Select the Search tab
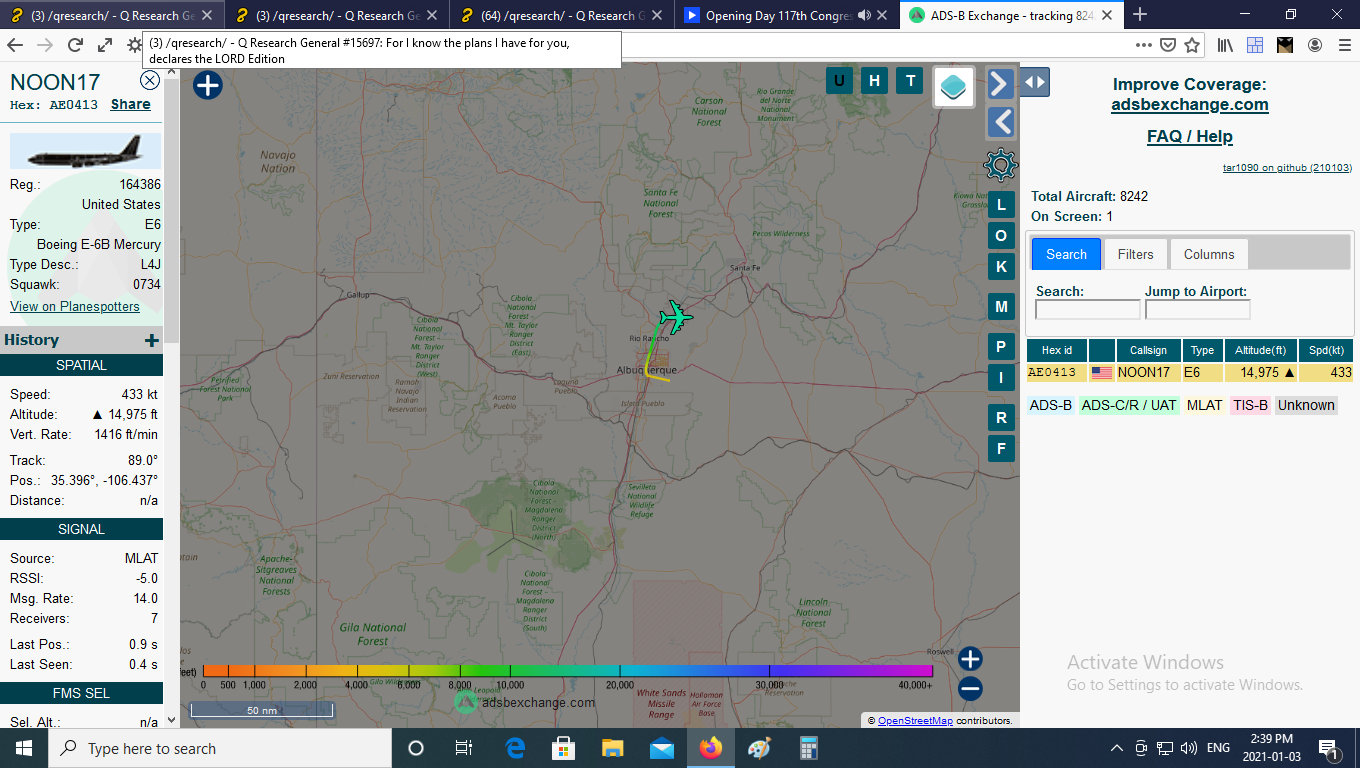The height and width of the screenshot is (768, 1360). (1066, 254)
